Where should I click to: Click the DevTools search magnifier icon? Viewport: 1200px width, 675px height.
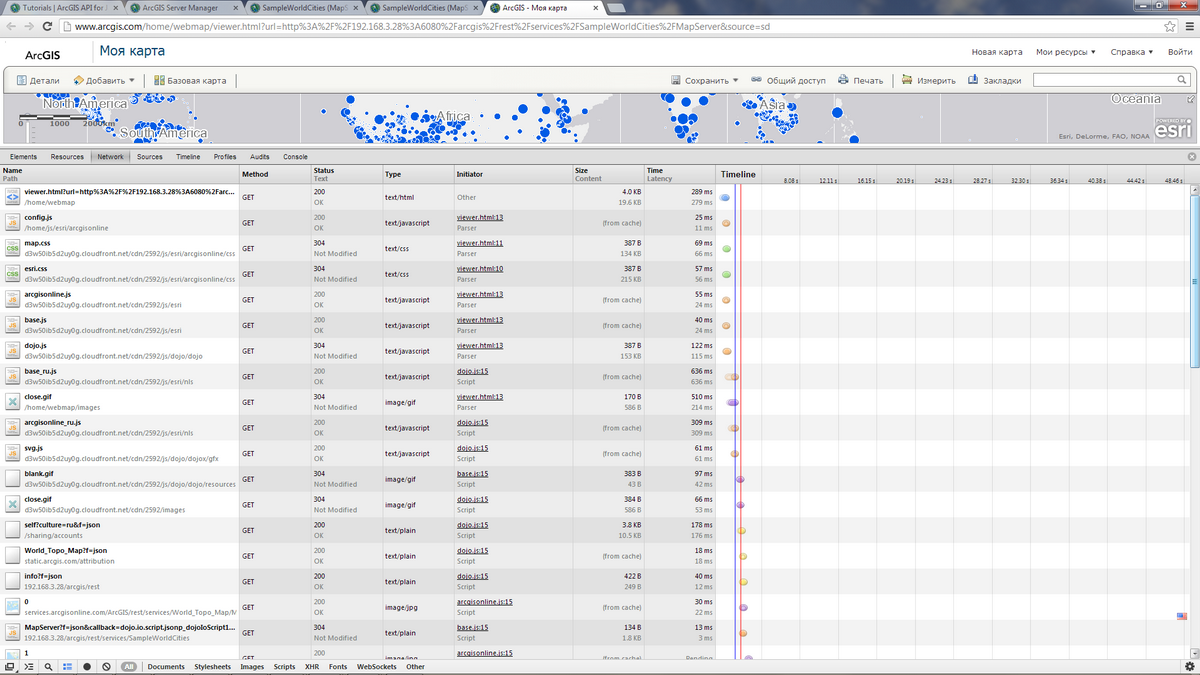(x=48, y=666)
